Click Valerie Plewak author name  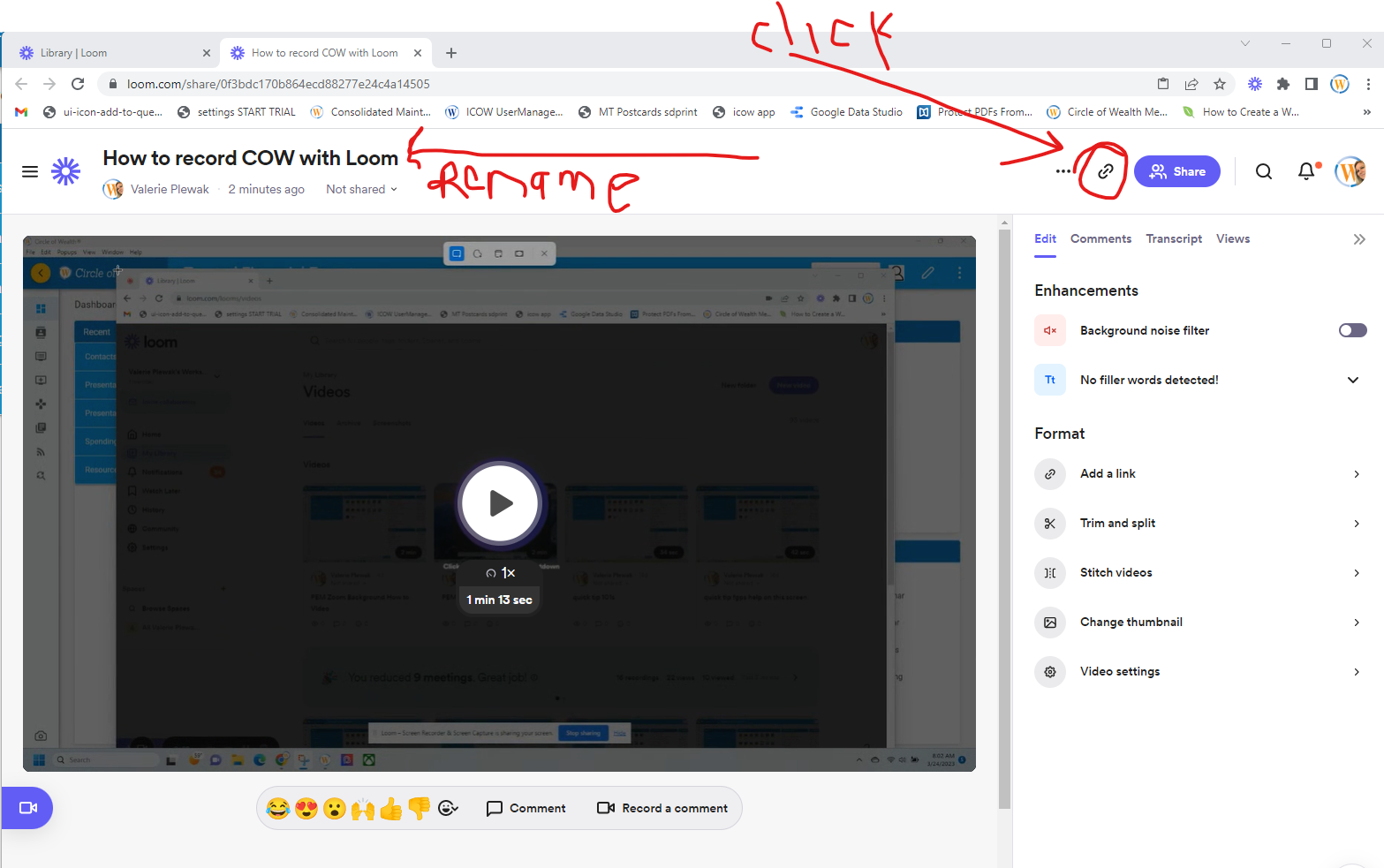click(170, 189)
